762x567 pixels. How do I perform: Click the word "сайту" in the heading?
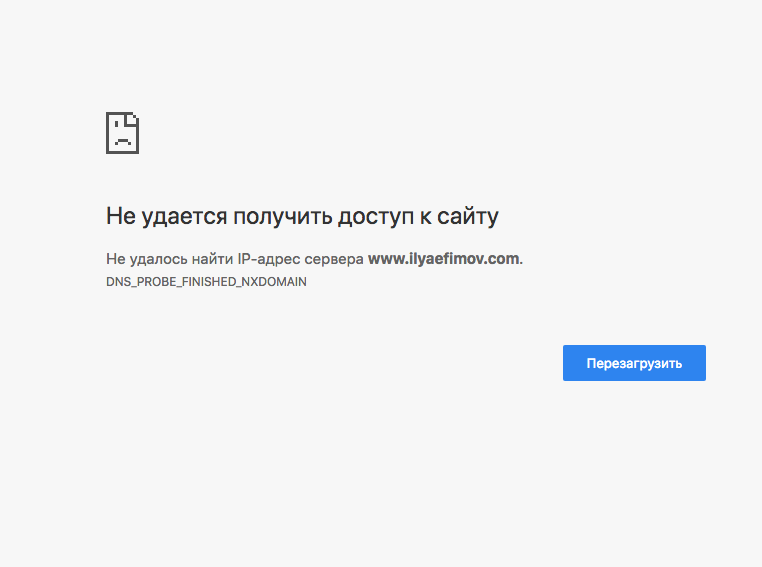click(x=468, y=216)
